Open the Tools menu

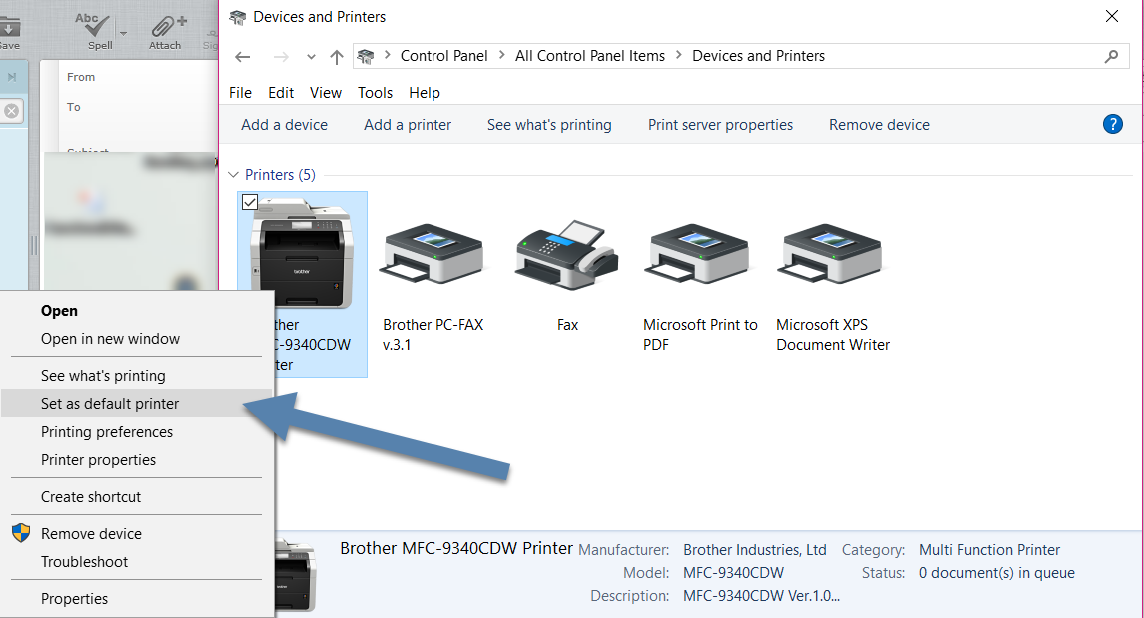click(375, 93)
